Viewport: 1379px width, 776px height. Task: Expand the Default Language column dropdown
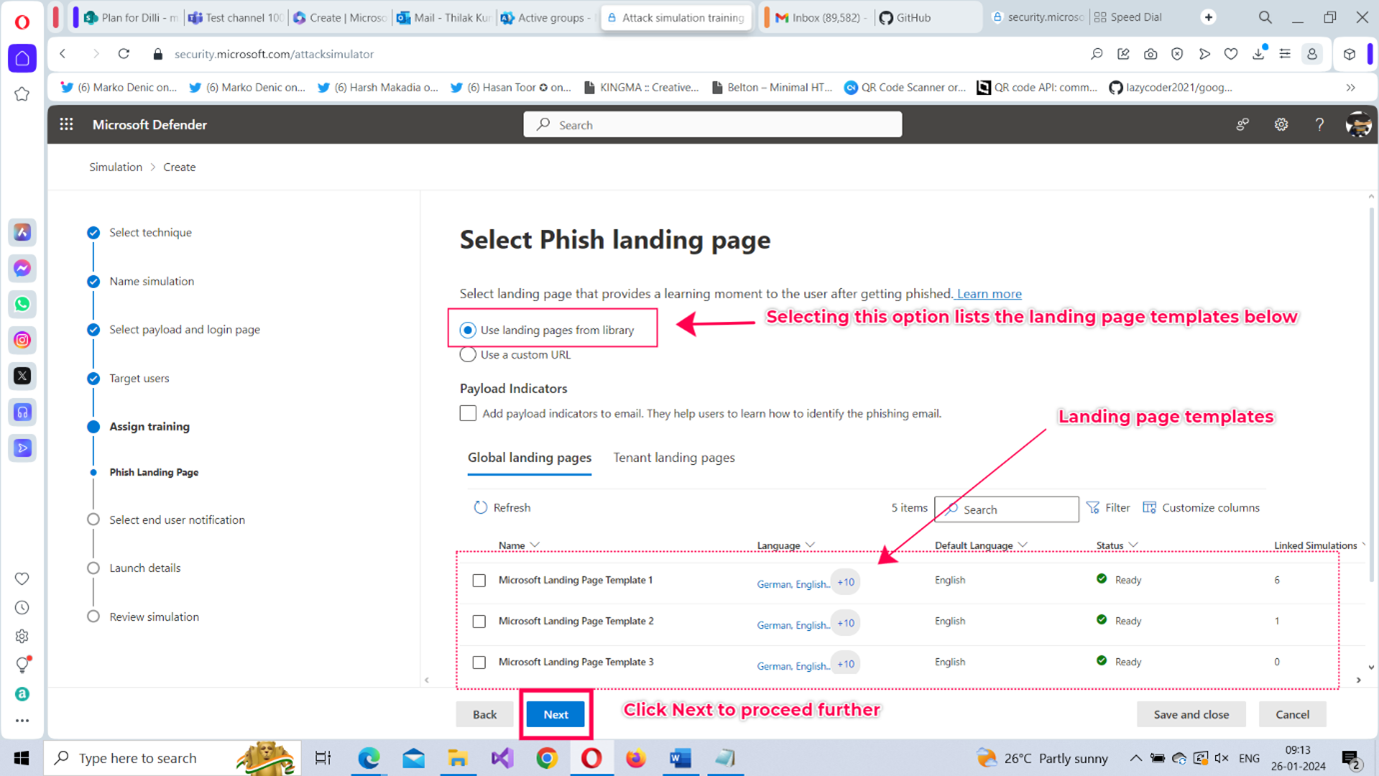point(1023,546)
